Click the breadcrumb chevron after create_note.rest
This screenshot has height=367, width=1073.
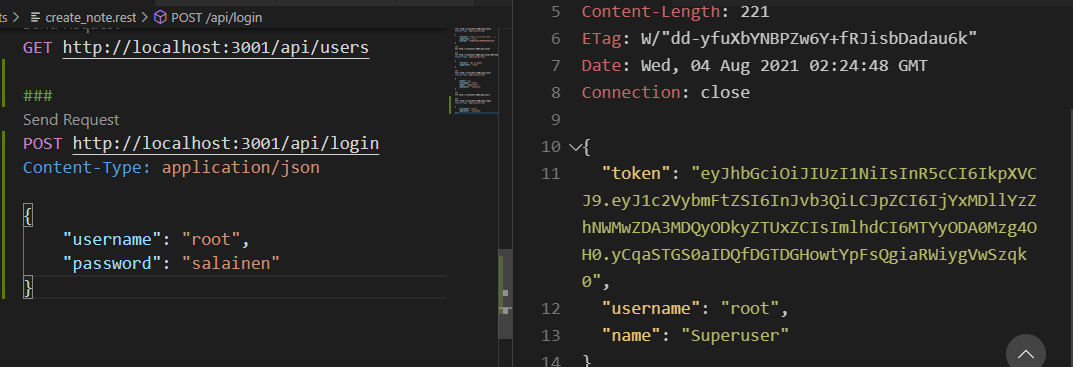pyautogui.click(x=145, y=18)
